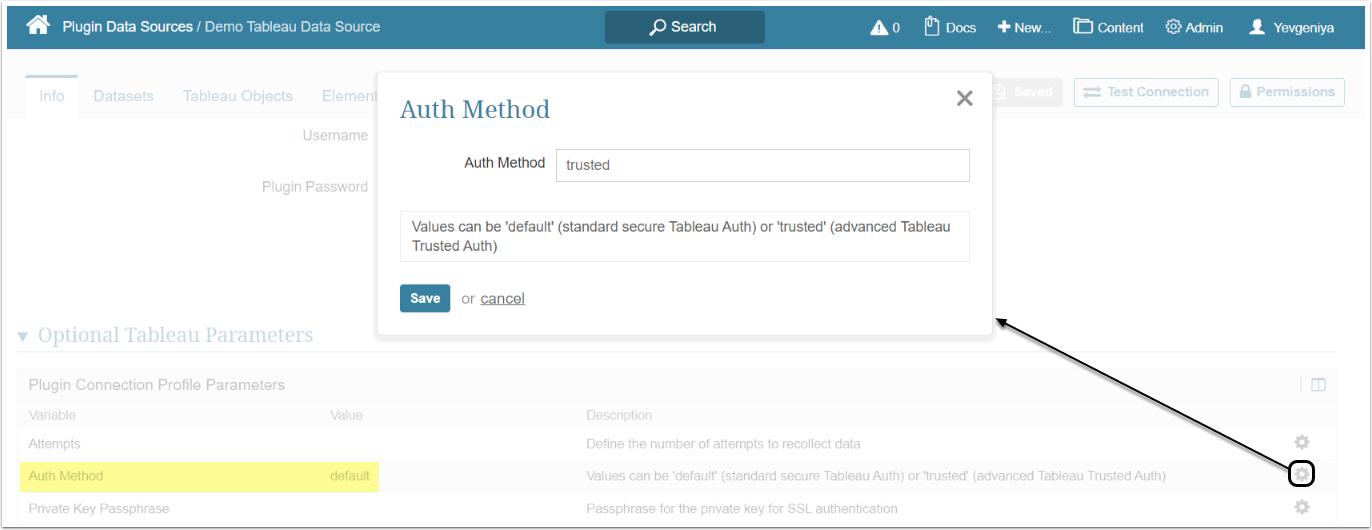Open the alerts warning triangle icon
The height and width of the screenshot is (530, 1372).
click(879, 27)
